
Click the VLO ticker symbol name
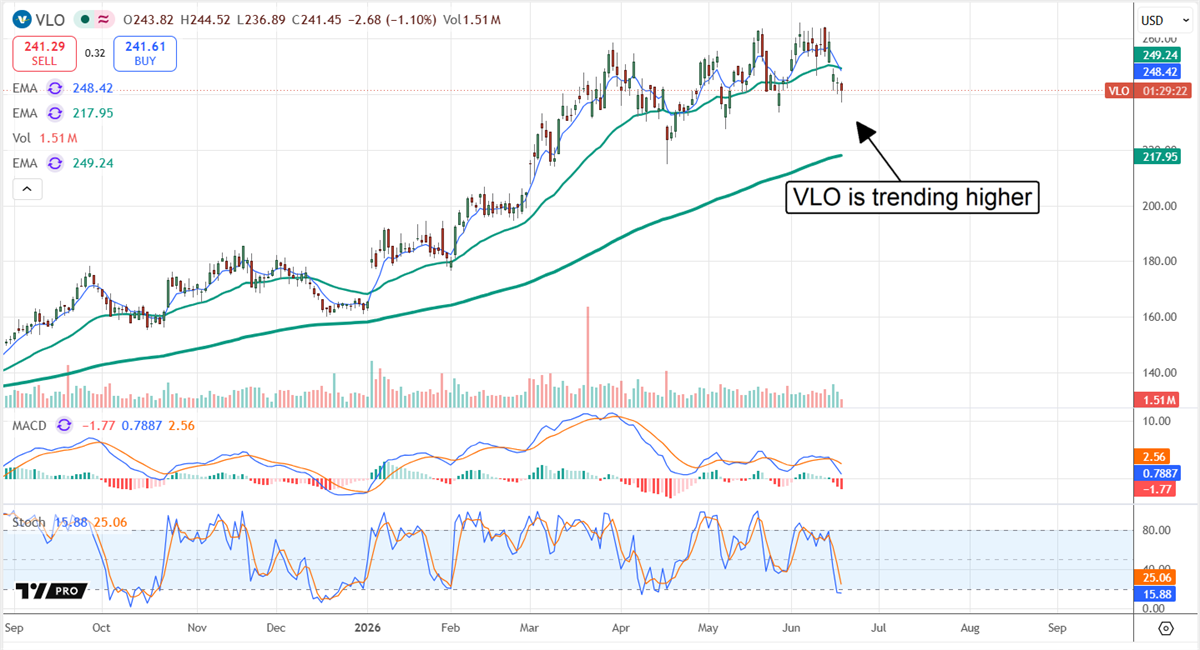pos(51,19)
